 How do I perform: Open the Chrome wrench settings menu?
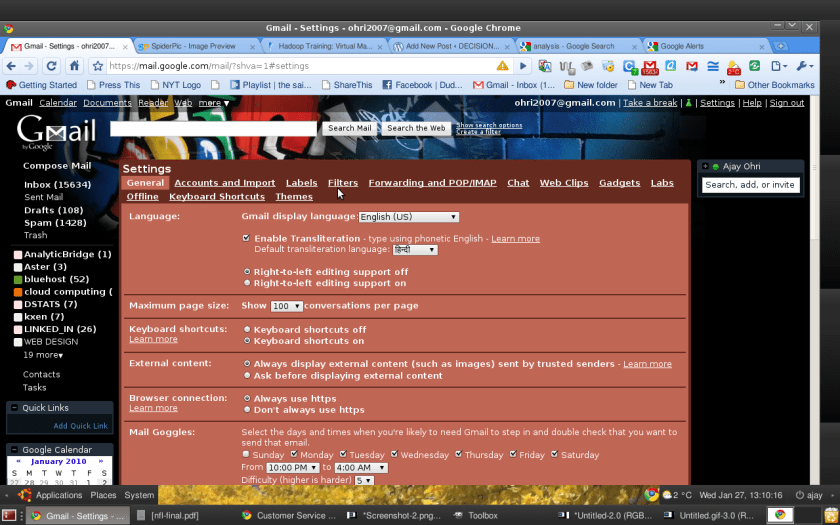(x=802, y=66)
